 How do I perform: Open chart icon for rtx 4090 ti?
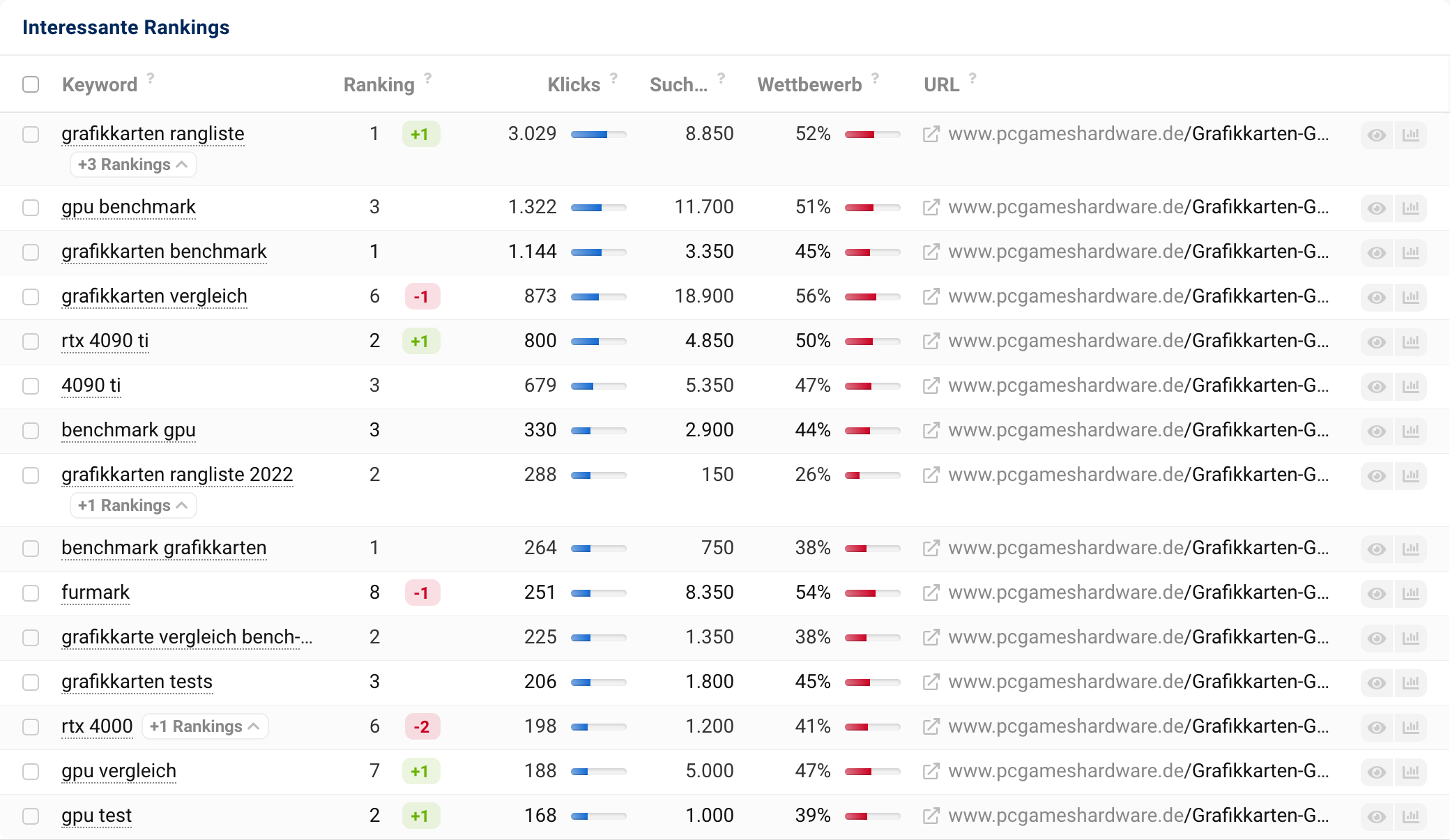coord(1410,342)
